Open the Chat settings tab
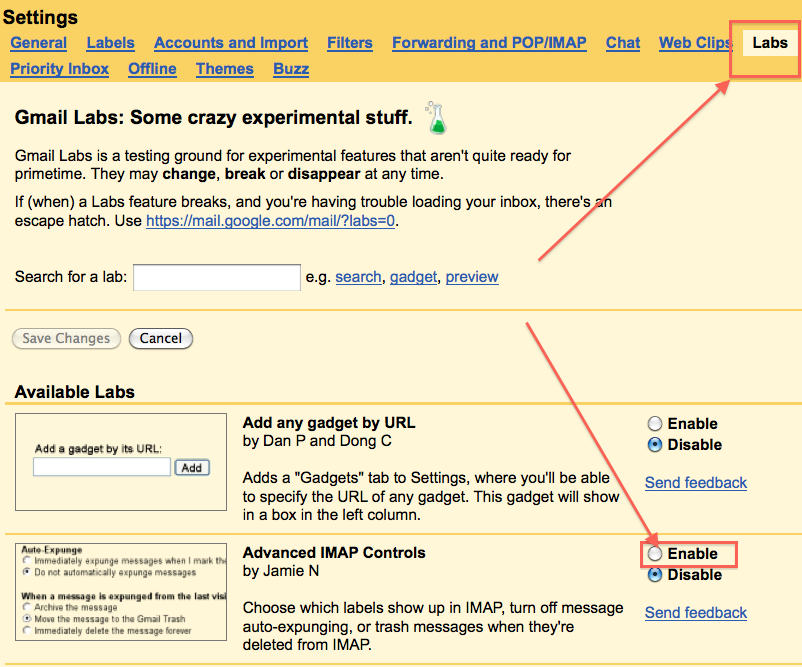This screenshot has width=802, height=667. (623, 43)
